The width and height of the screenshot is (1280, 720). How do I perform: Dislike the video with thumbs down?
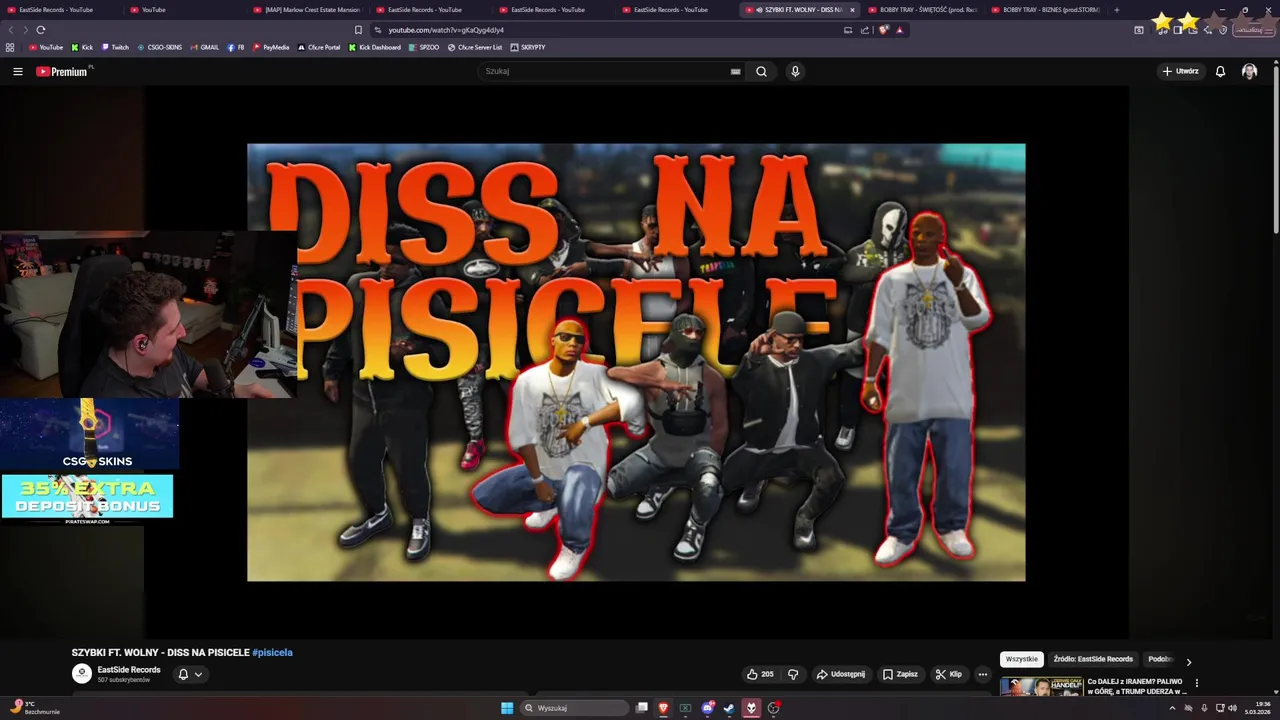click(793, 674)
